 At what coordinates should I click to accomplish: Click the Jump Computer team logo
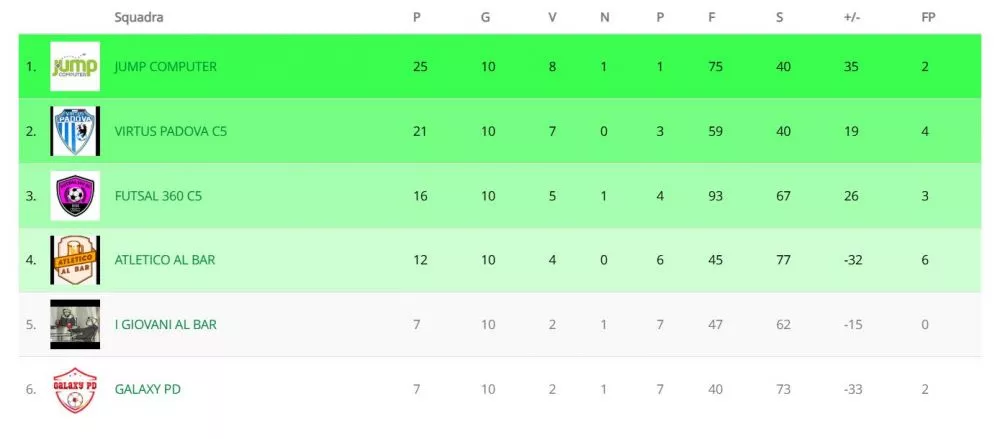75,66
